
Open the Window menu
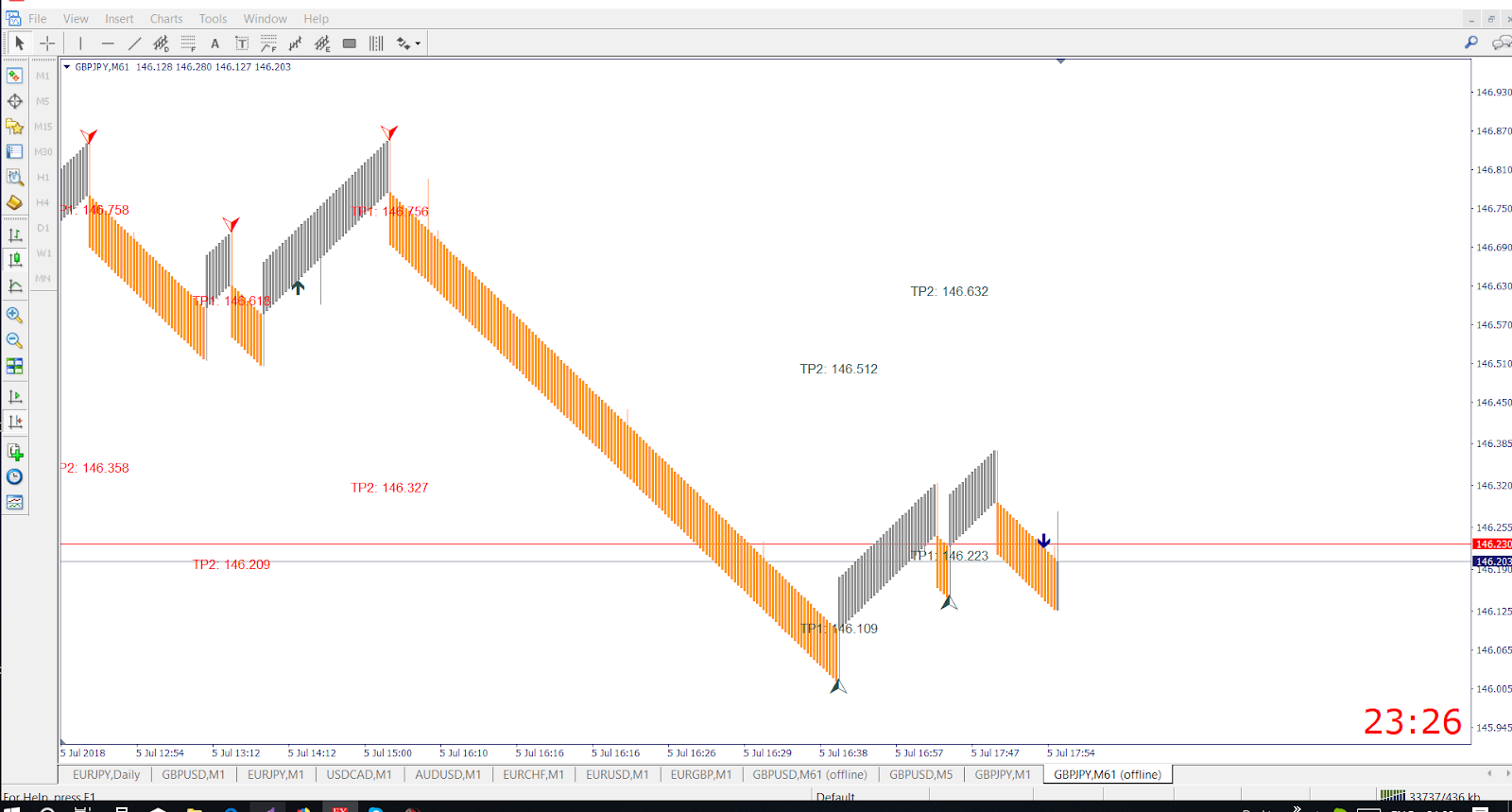tap(266, 19)
